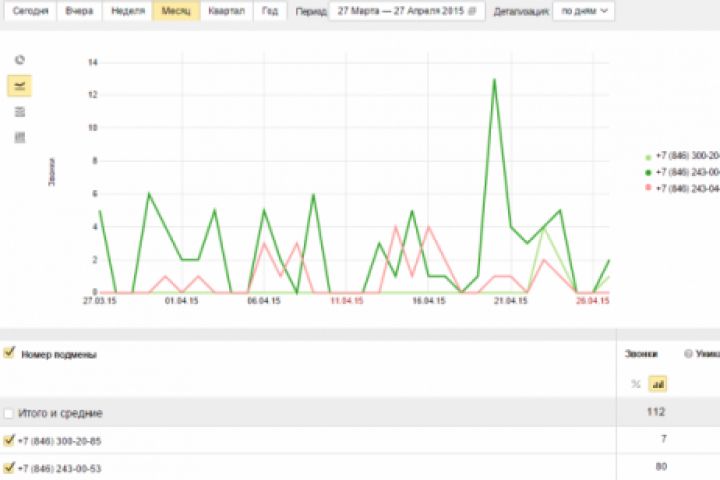This screenshot has height=480, width=720.
Task: Toggle light green legend marker for +7 (846) 300-20
Action: tap(648, 157)
